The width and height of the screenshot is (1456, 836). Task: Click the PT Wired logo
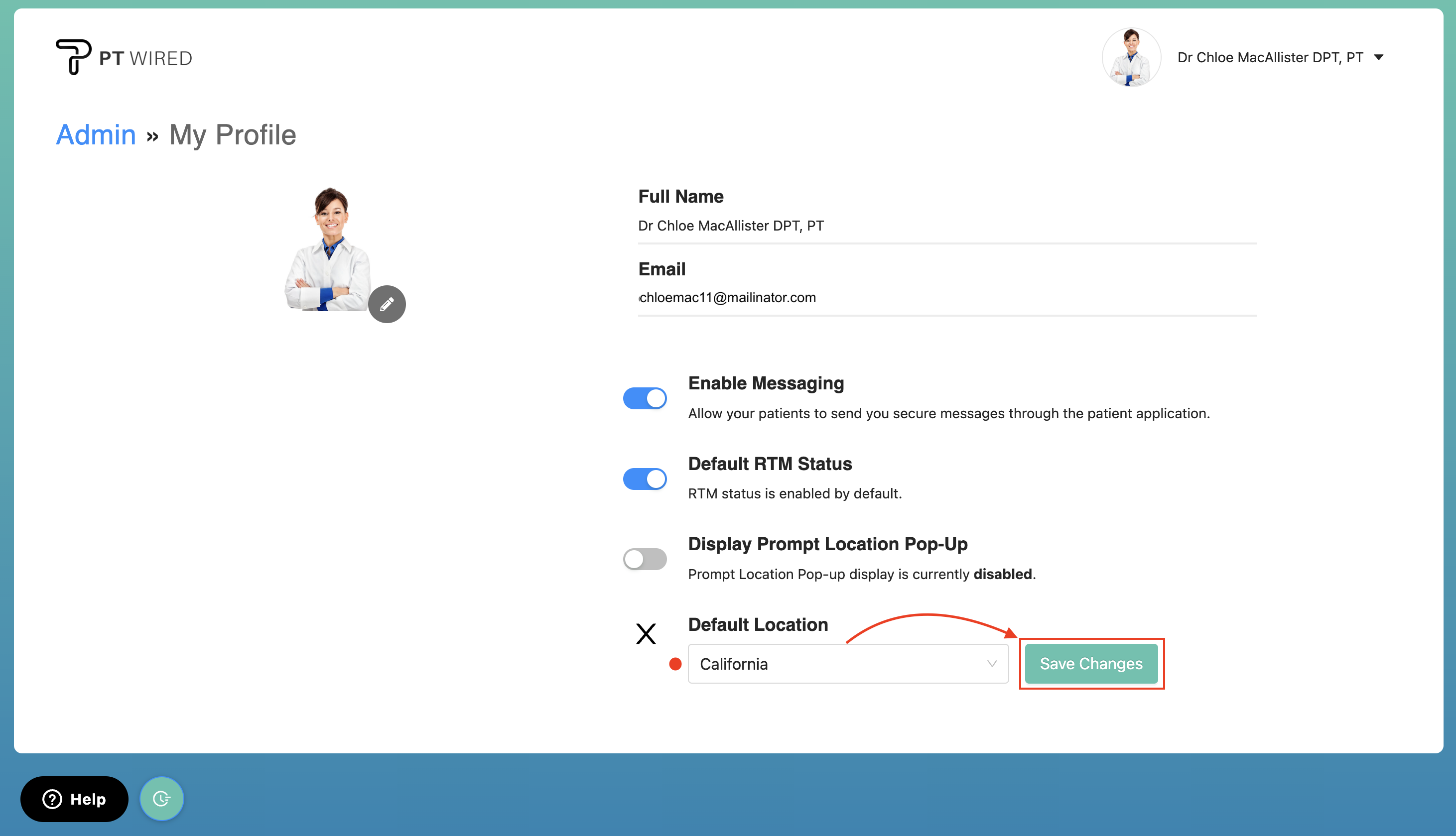(123, 56)
